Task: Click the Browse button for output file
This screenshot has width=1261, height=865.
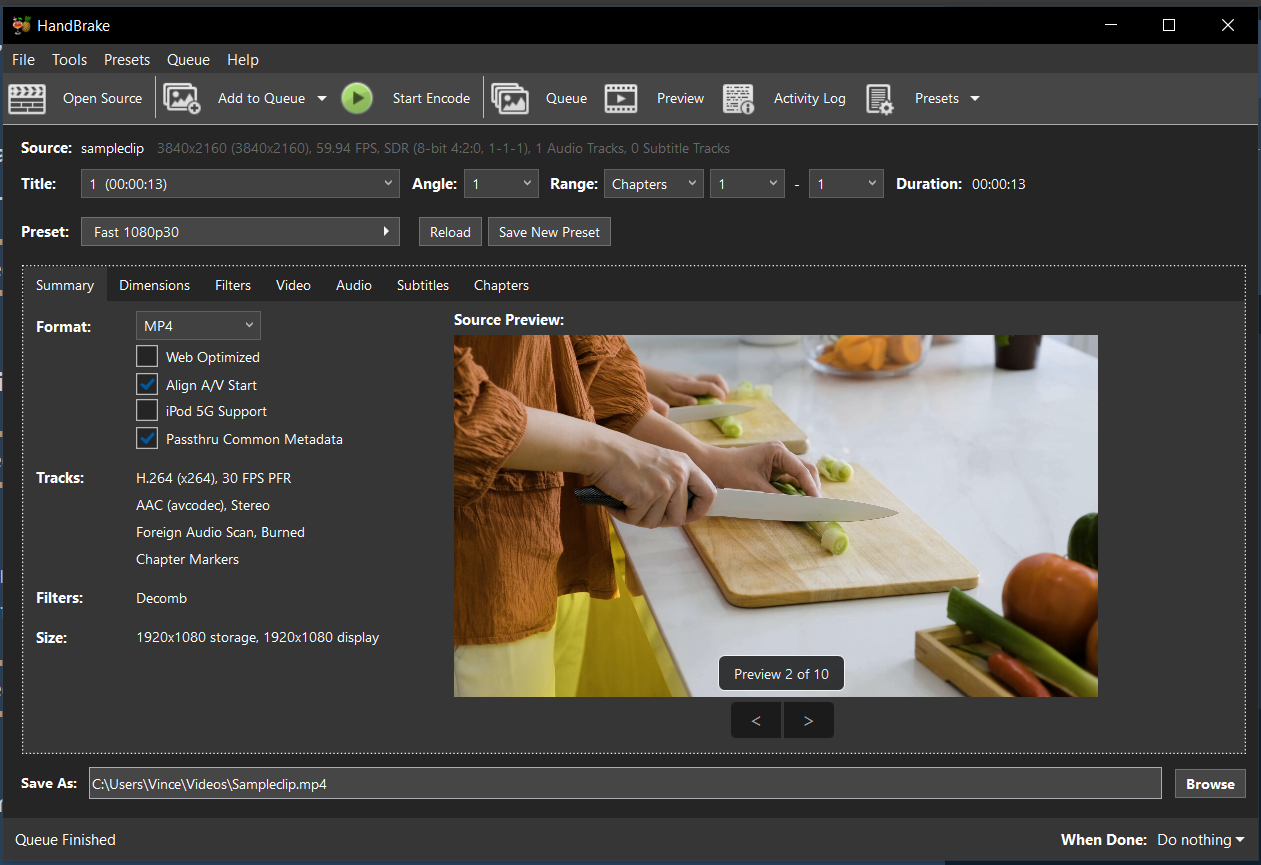Action: pyautogui.click(x=1209, y=783)
